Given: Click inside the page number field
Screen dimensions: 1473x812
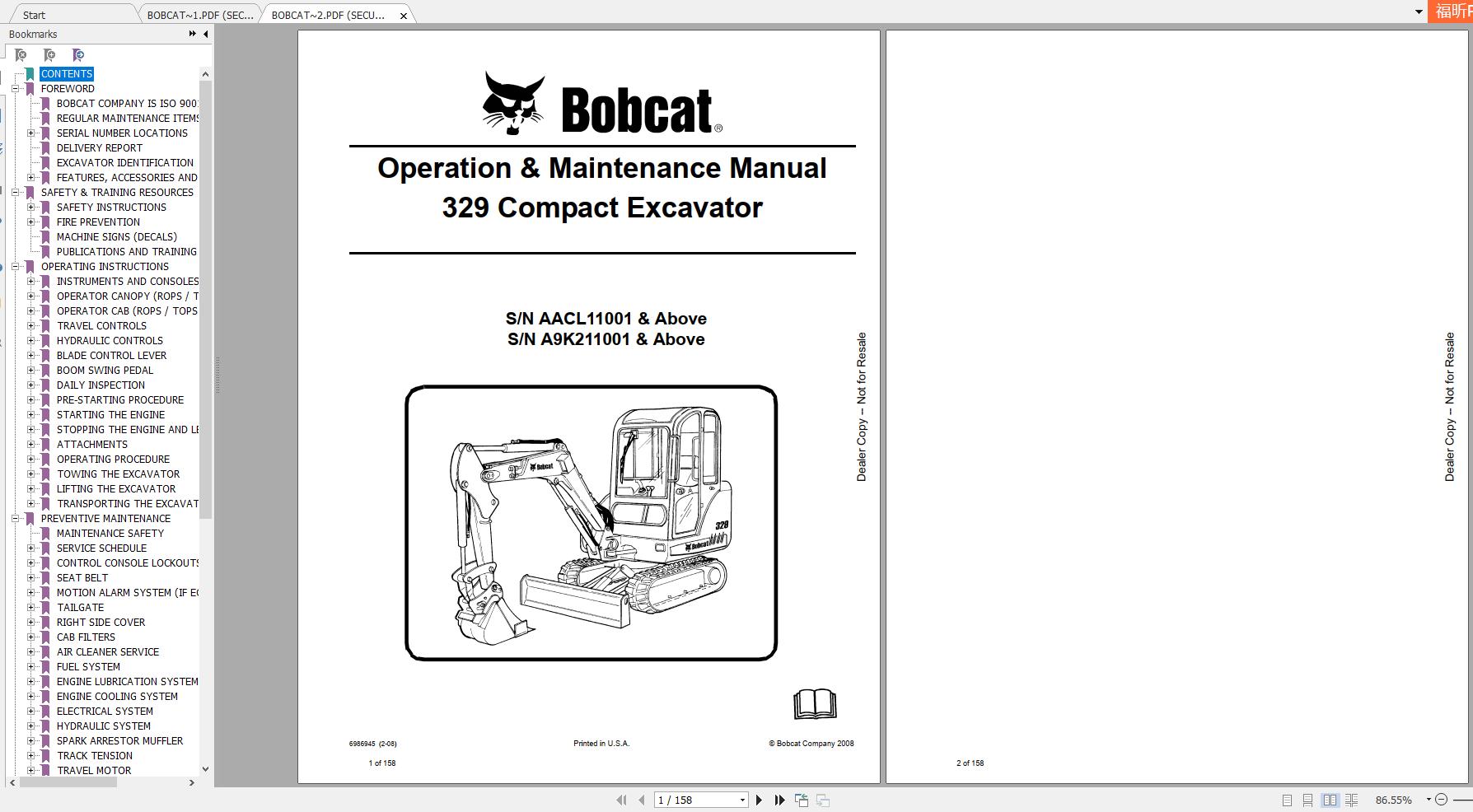Looking at the screenshot, I should 692,799.
